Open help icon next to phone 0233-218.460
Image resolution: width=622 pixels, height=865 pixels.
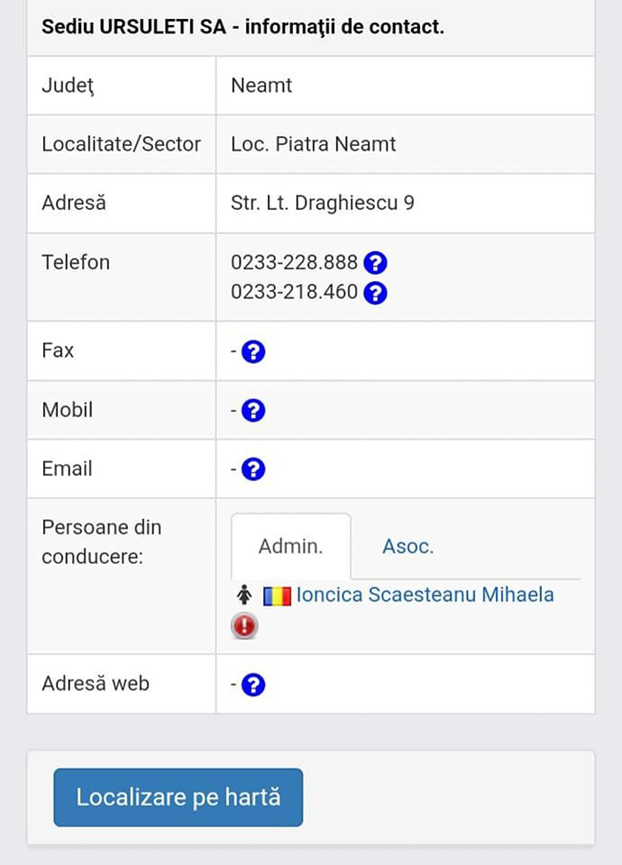pyautogui.click(x=375, y=293)
